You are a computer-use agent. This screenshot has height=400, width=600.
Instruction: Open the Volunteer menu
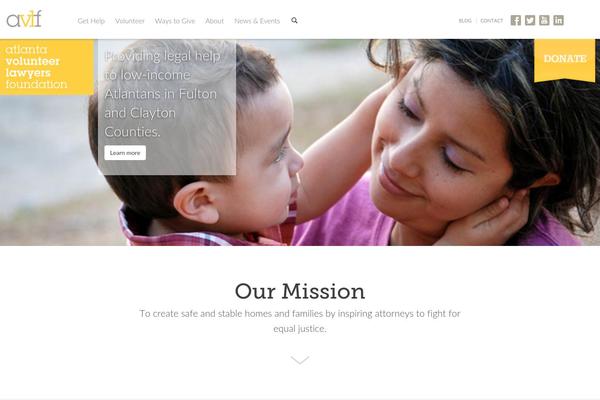click(130, 21)
